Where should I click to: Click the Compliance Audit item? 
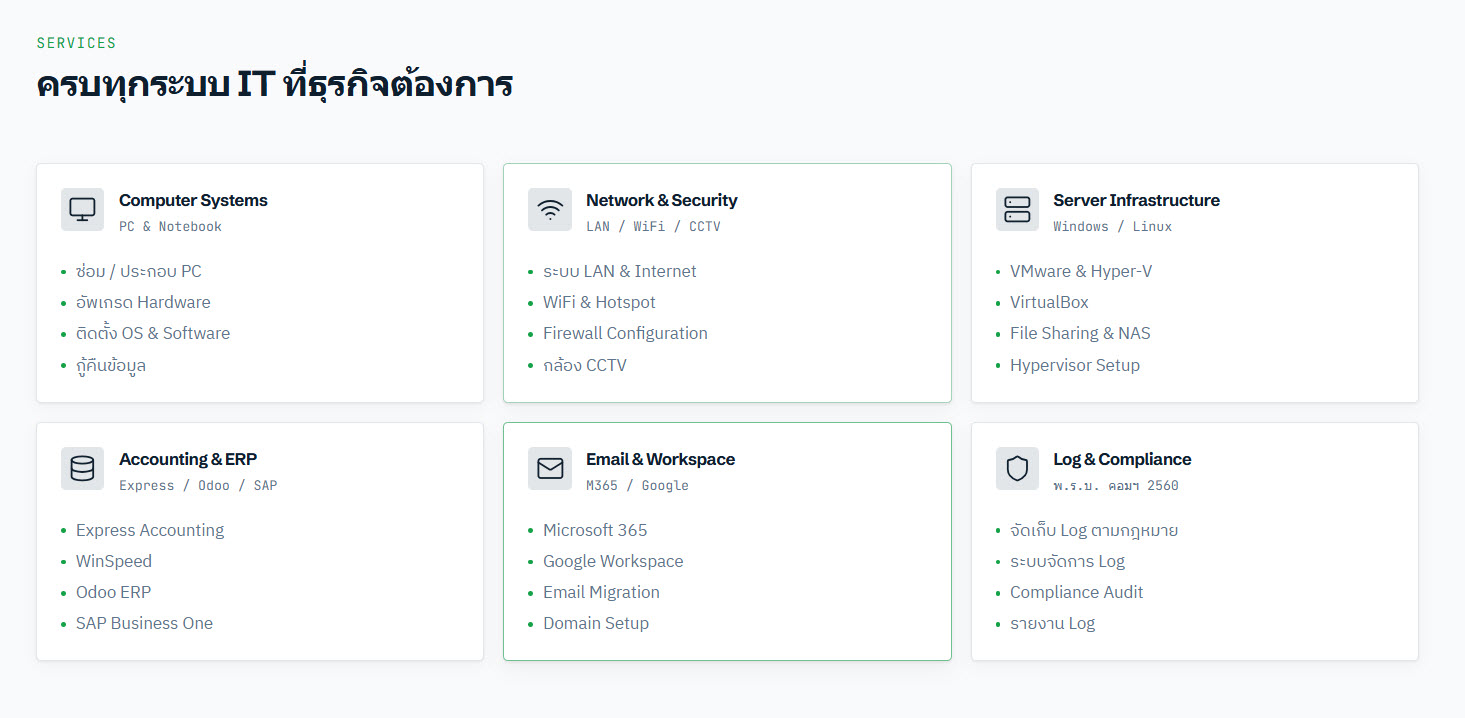click(x=1076, y=592)
